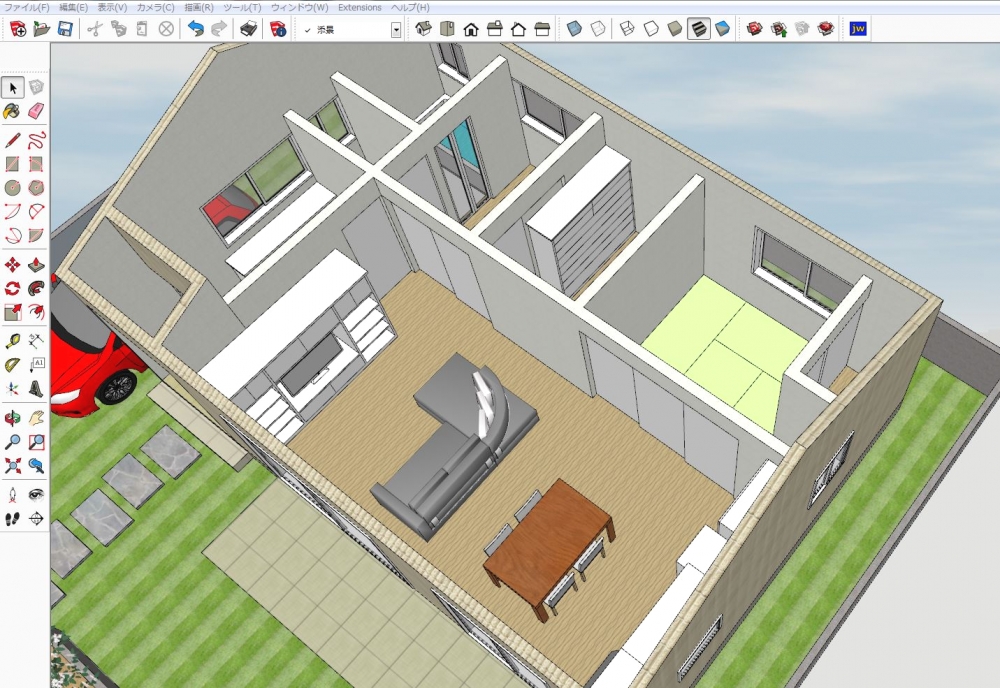Select the Arc tool
The height and width of the screenshot is (688, 1000).
(13, 211)
